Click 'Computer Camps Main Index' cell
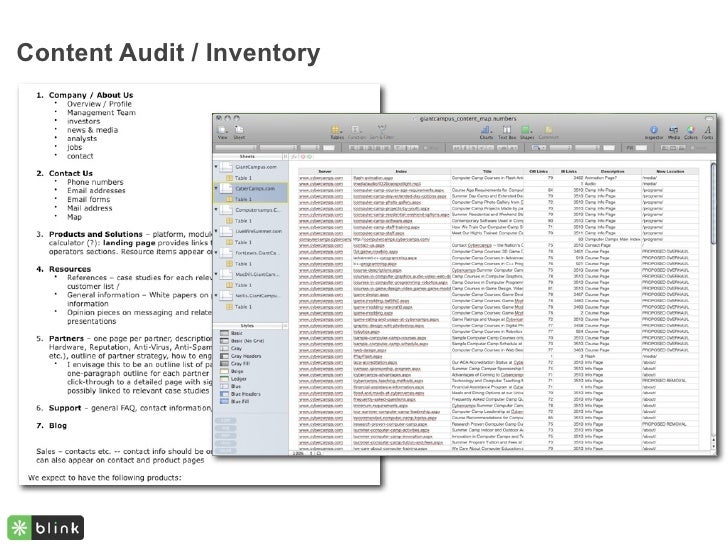 [x=612, y=239]
